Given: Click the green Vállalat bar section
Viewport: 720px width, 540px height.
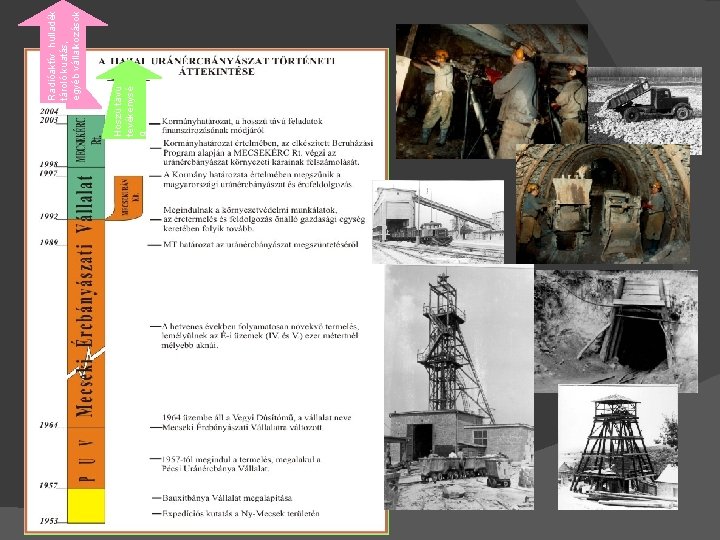Looking at the screenshot, I should point(86,193).
